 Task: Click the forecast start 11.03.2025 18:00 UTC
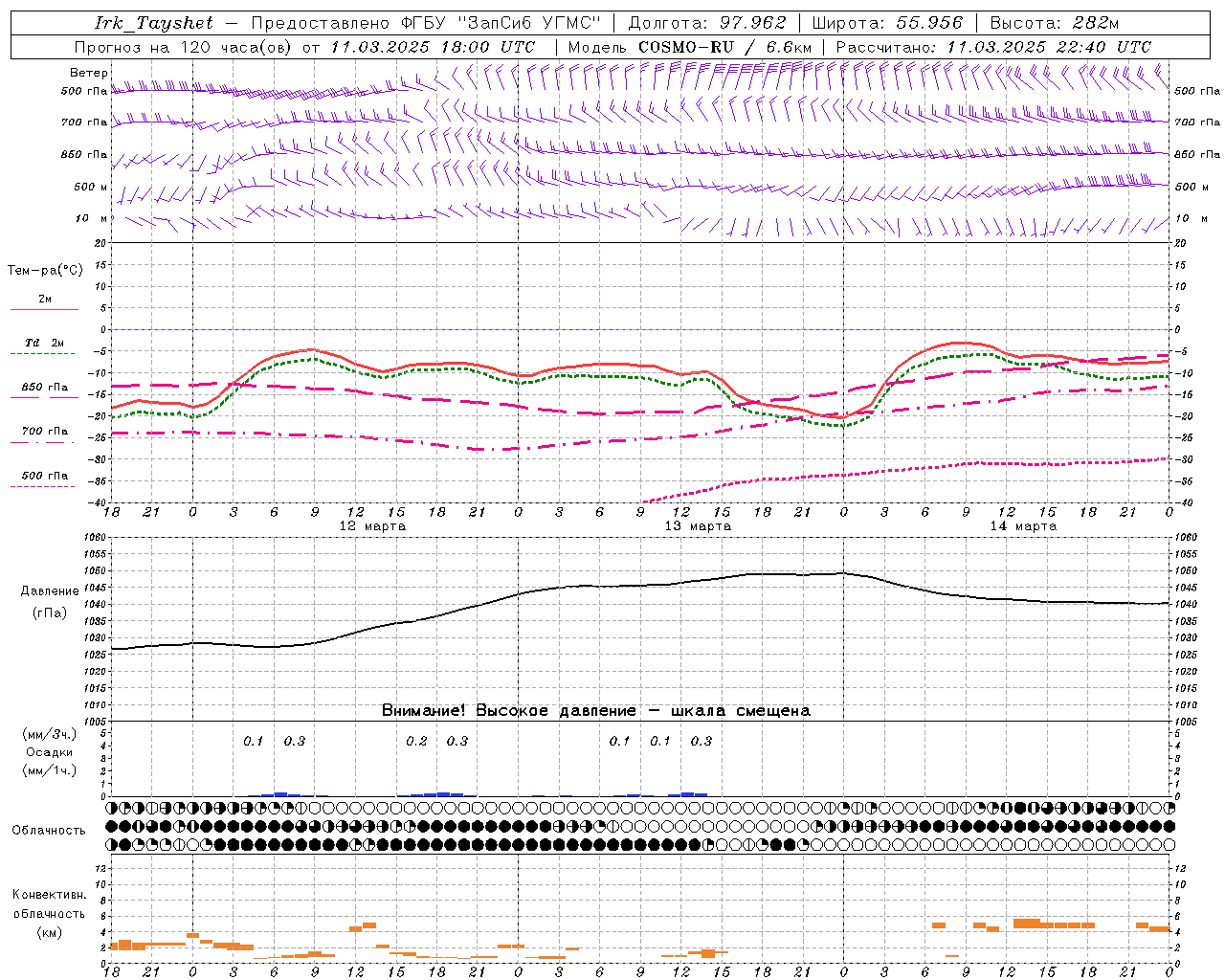coord(433,47)
